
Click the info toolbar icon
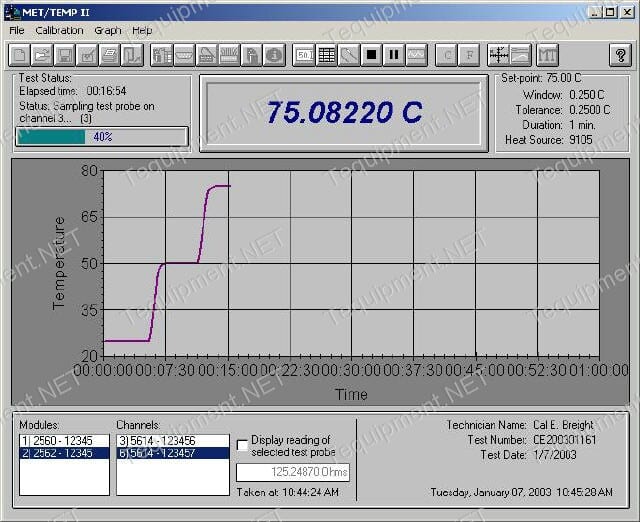pyautogui.click(x=274, y=54)
